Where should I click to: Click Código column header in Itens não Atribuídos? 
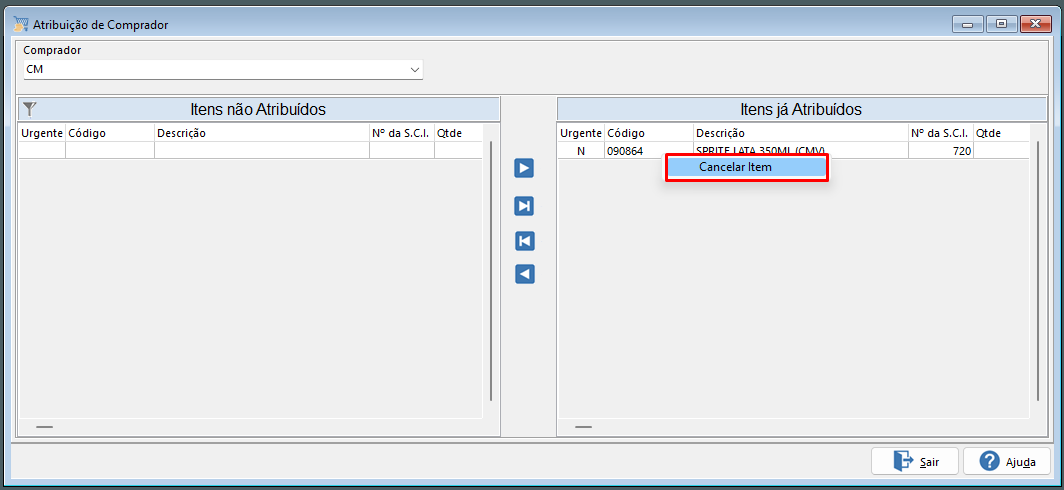coord(110,133)
